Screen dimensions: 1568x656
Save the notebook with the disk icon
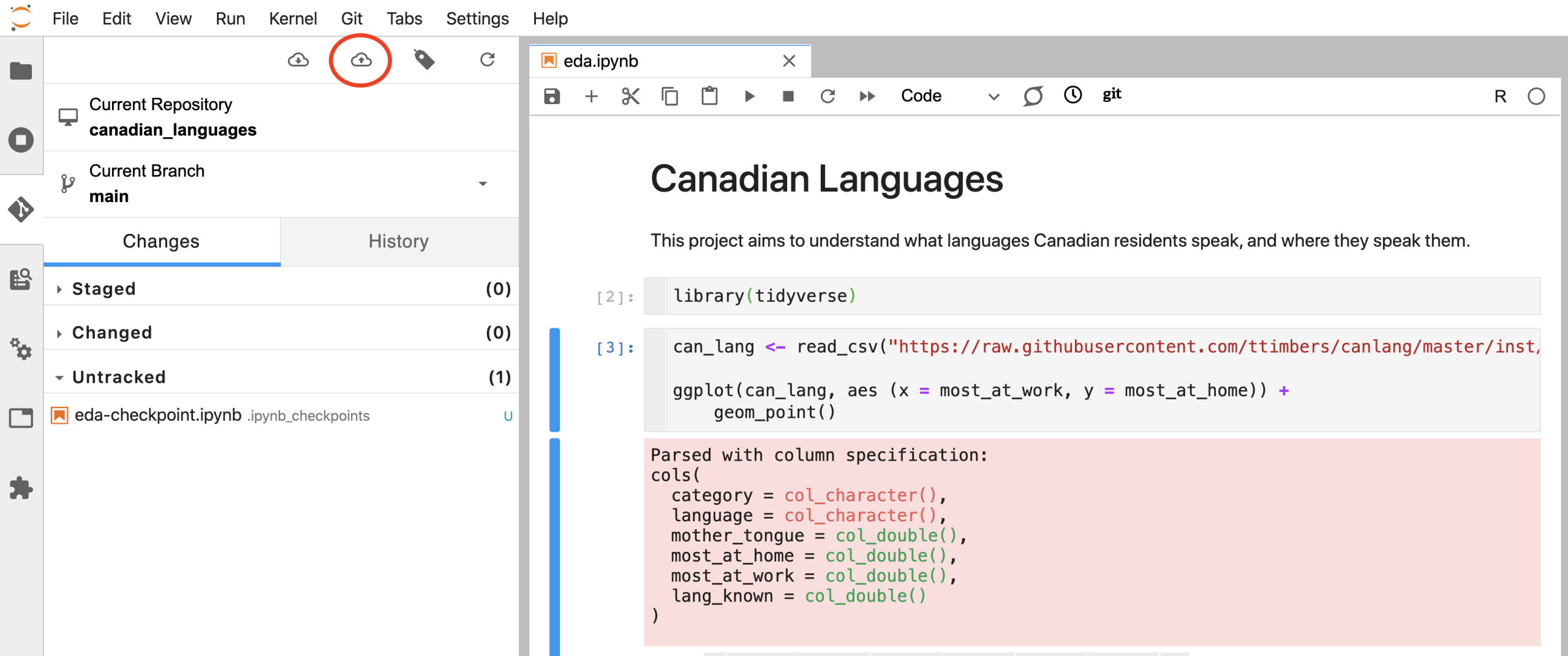pos(552,96)
